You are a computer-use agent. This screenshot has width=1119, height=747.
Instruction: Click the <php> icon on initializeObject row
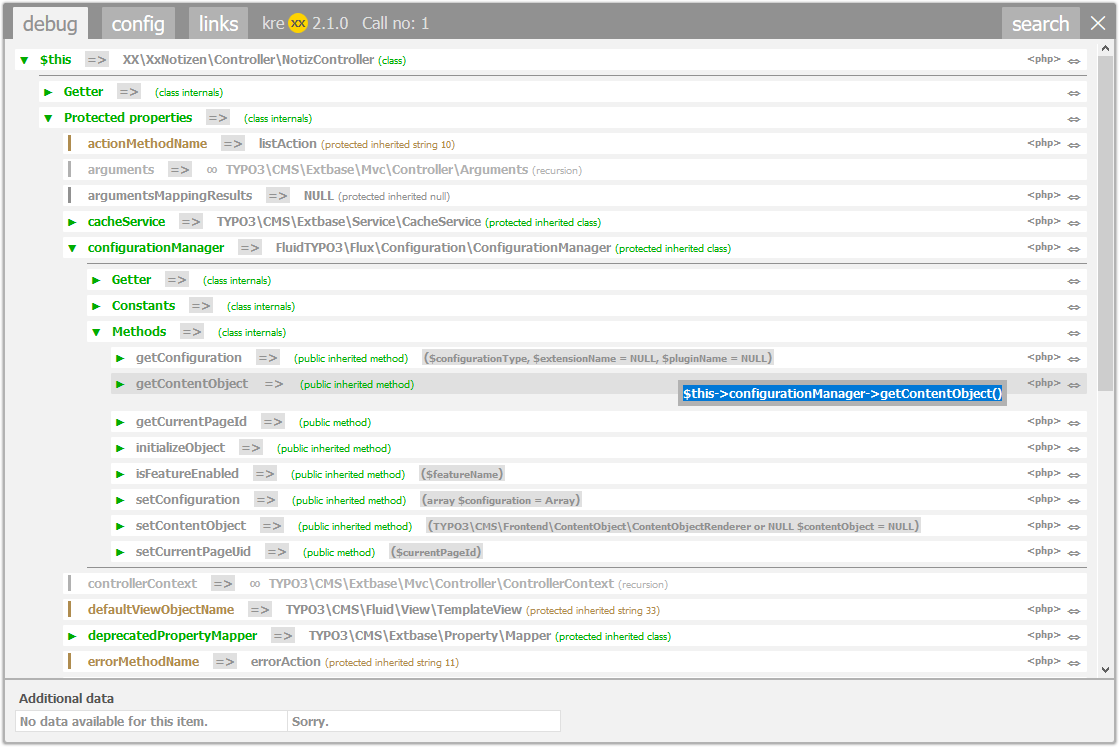1043,447
